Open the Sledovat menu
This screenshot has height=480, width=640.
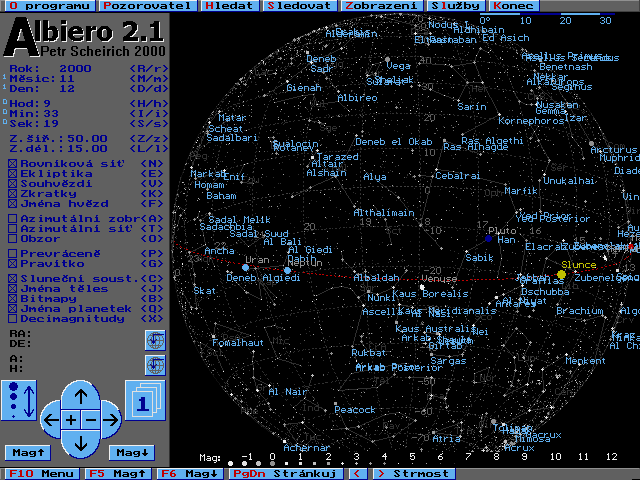301,6
